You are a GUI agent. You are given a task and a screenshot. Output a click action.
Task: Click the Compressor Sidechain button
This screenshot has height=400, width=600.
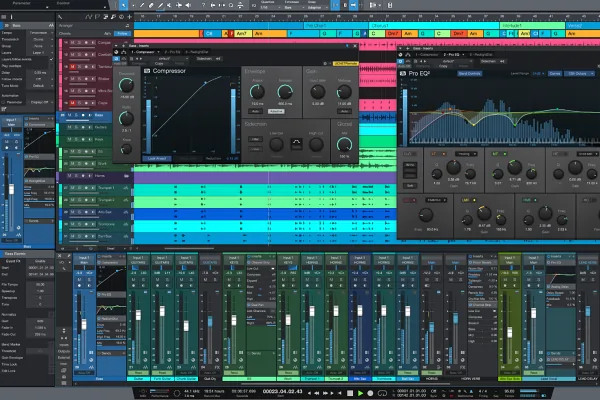(x=208, y=59)
